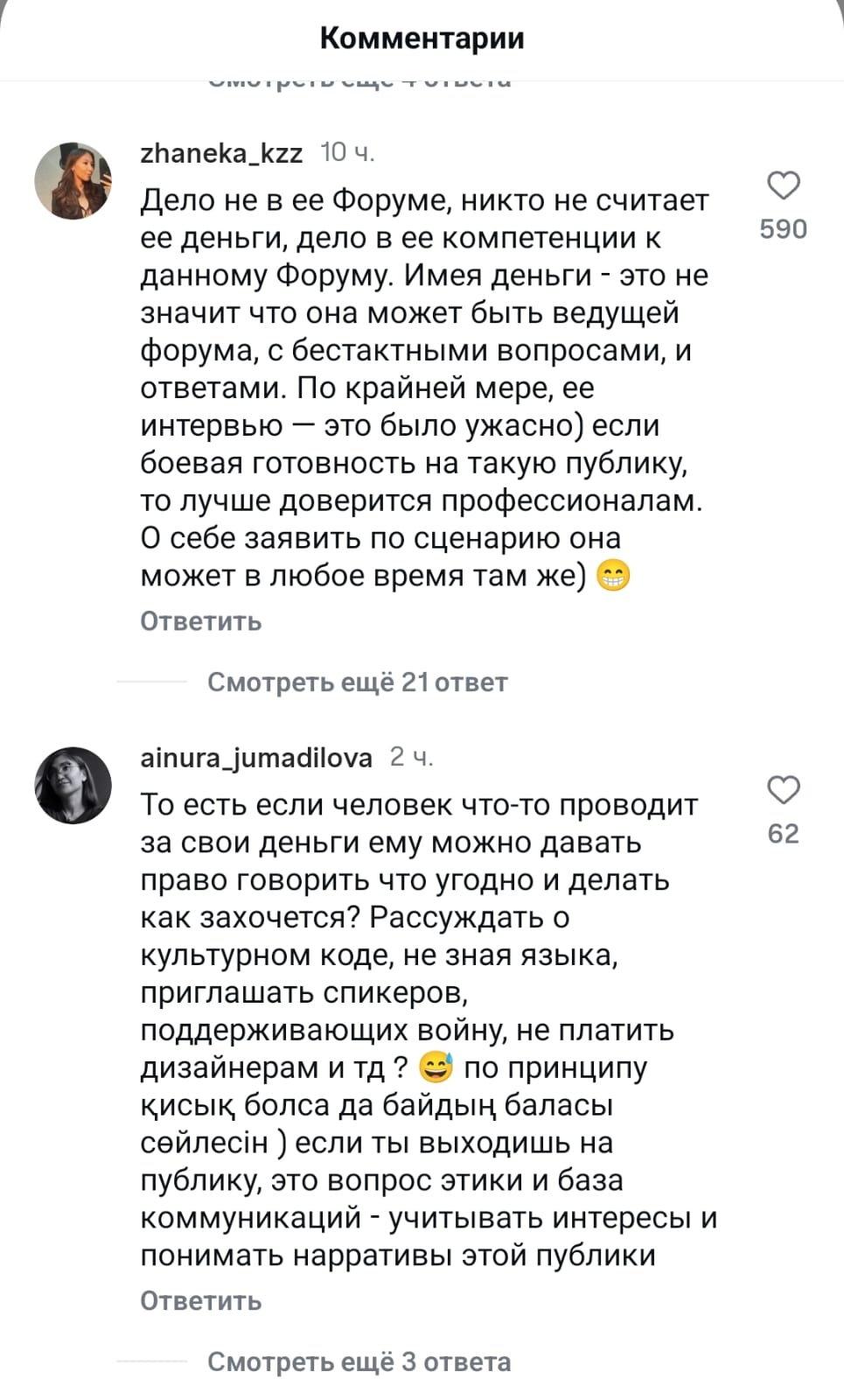Viewport: 844px width, 1400px height.
Task: Reply to ainura_jumadilova's comment via Ответить
Action: (x=201, y=1301)
